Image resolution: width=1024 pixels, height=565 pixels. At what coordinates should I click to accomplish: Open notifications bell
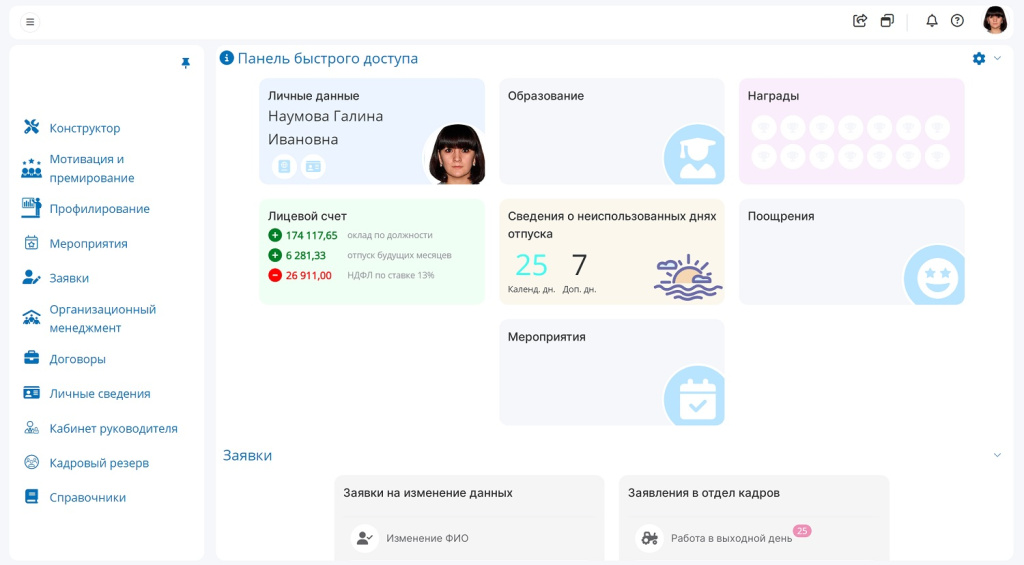click(932, 21)
